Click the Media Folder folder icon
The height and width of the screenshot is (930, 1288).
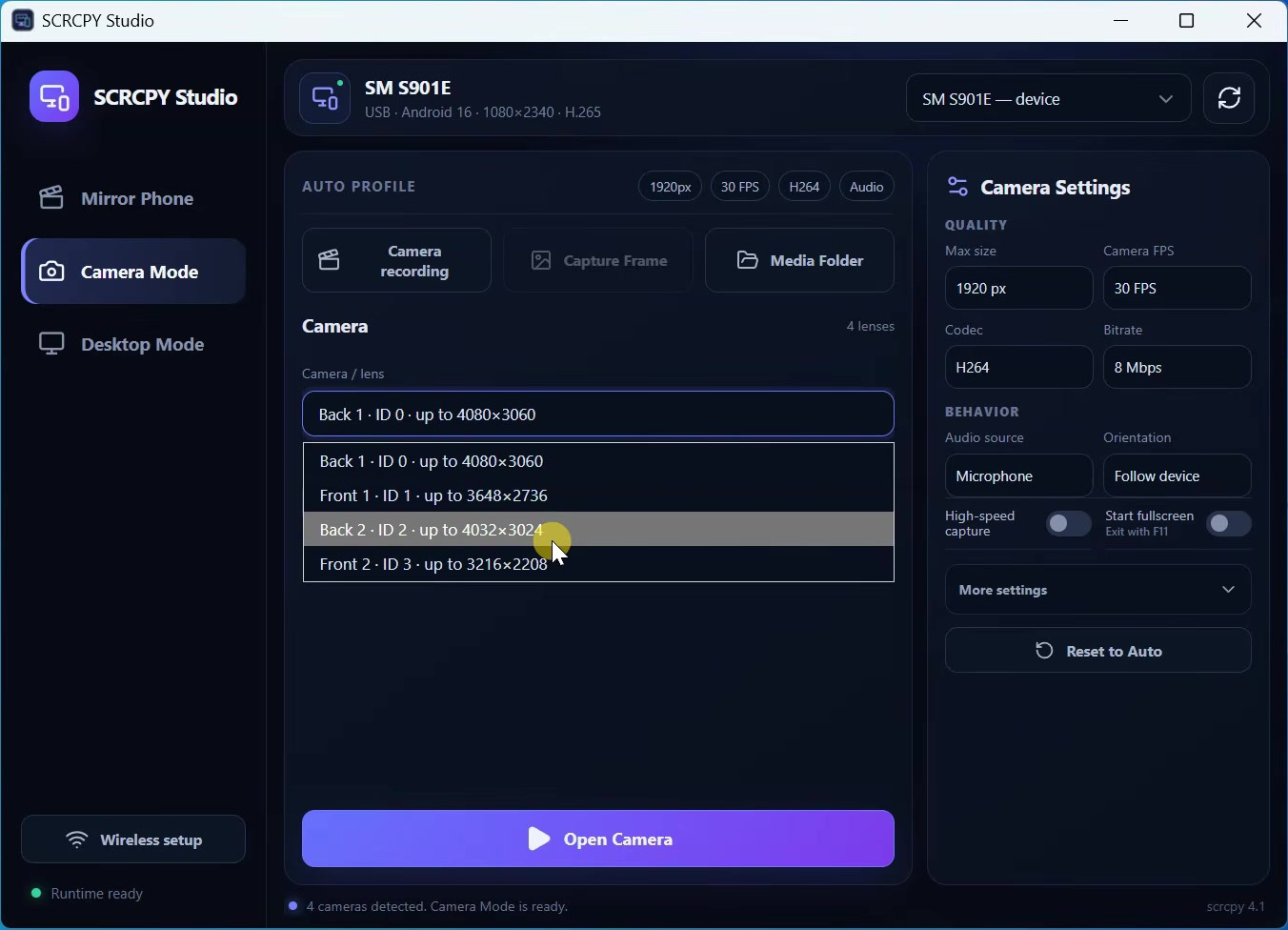[748, 260]
